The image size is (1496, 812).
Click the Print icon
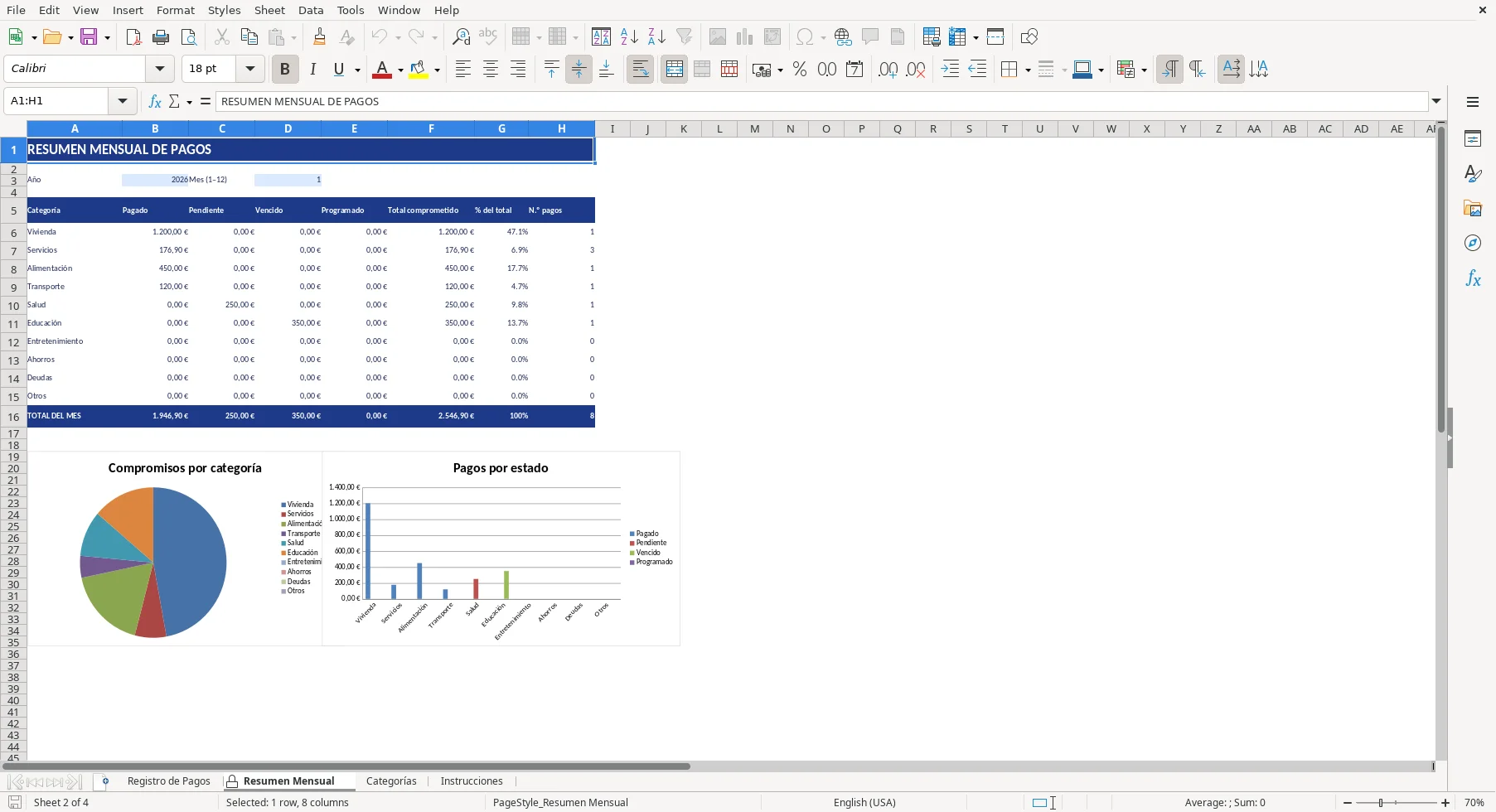[x=161, y=36]
